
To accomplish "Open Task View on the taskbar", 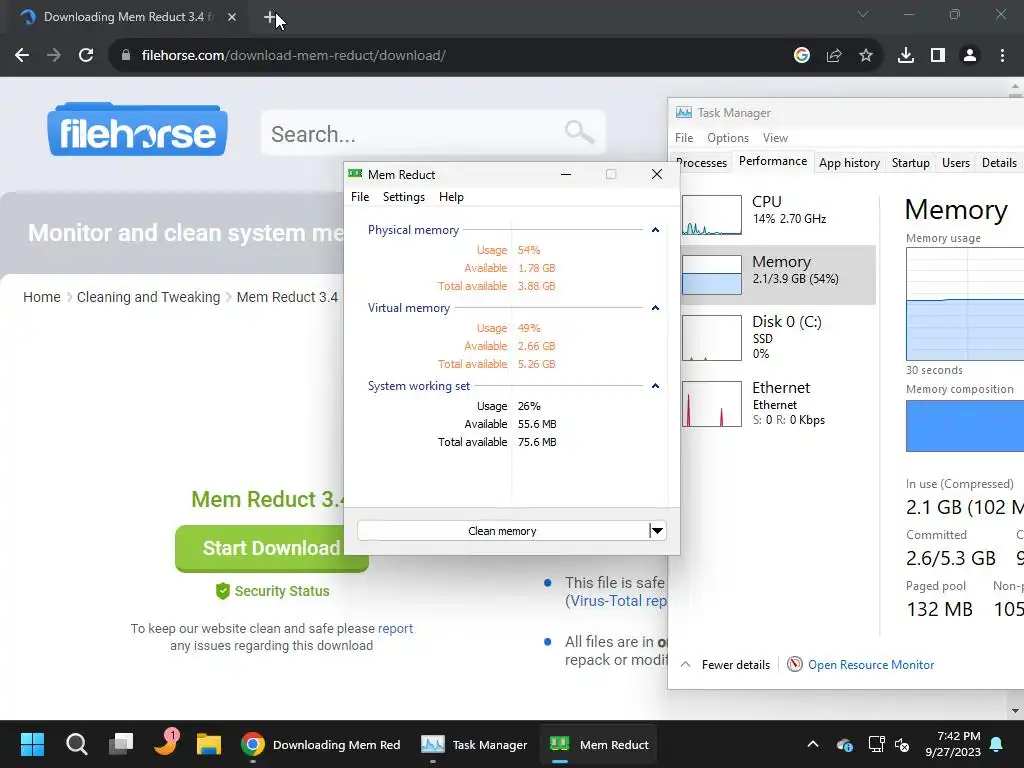I will click(x=121, y=744).
